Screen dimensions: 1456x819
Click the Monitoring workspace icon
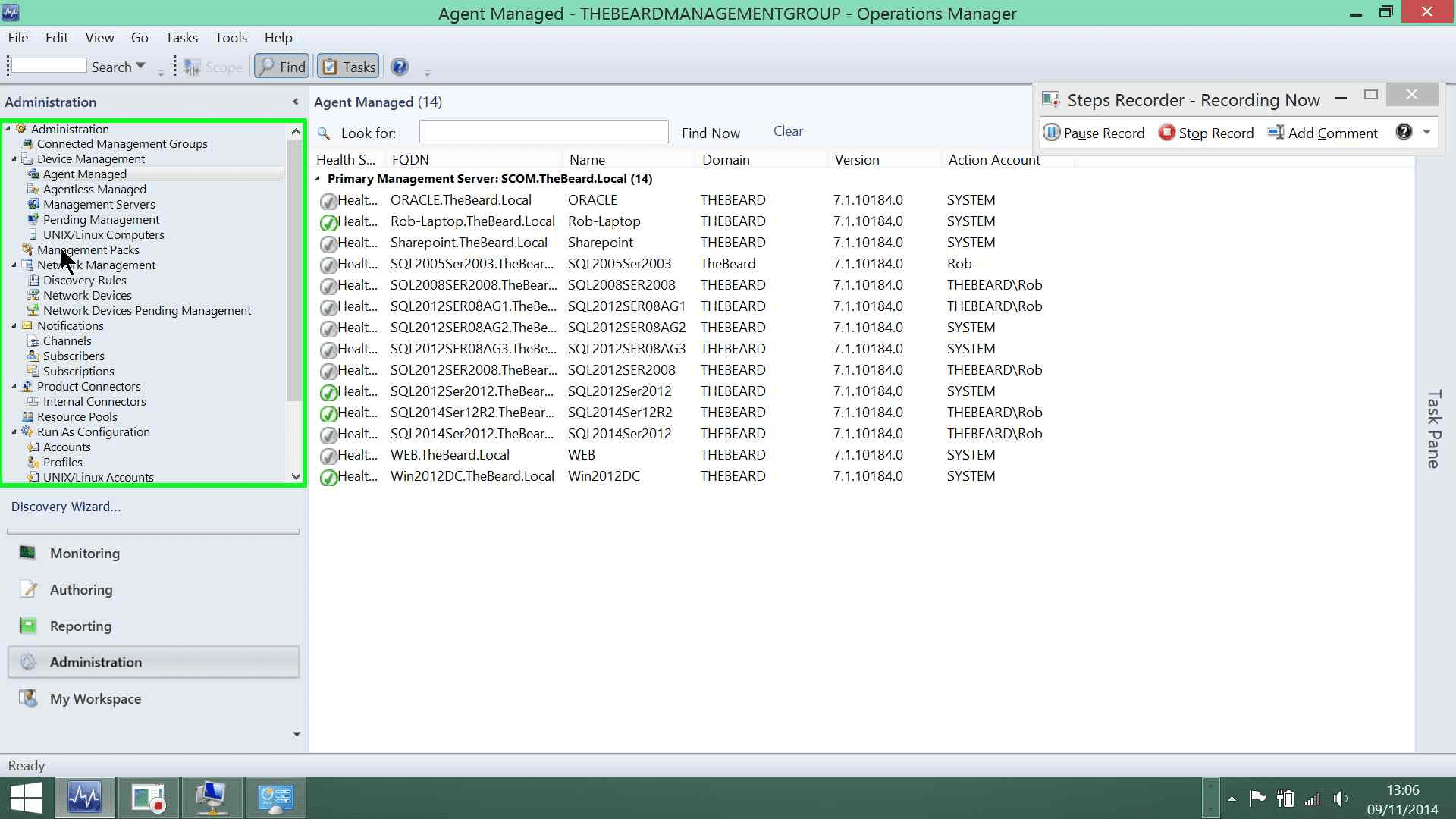point(28,553)
